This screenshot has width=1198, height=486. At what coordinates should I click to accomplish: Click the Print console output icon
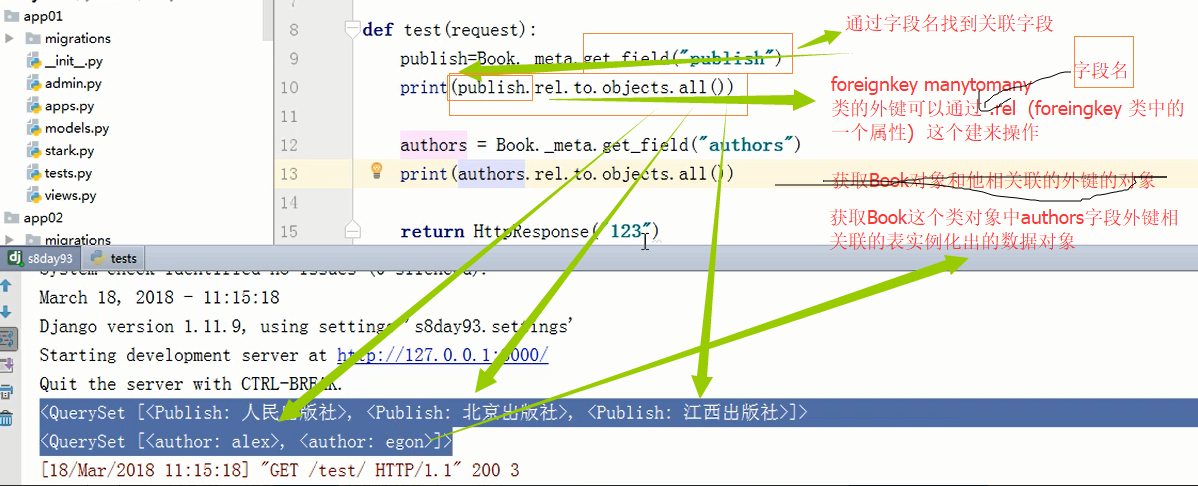6,391
